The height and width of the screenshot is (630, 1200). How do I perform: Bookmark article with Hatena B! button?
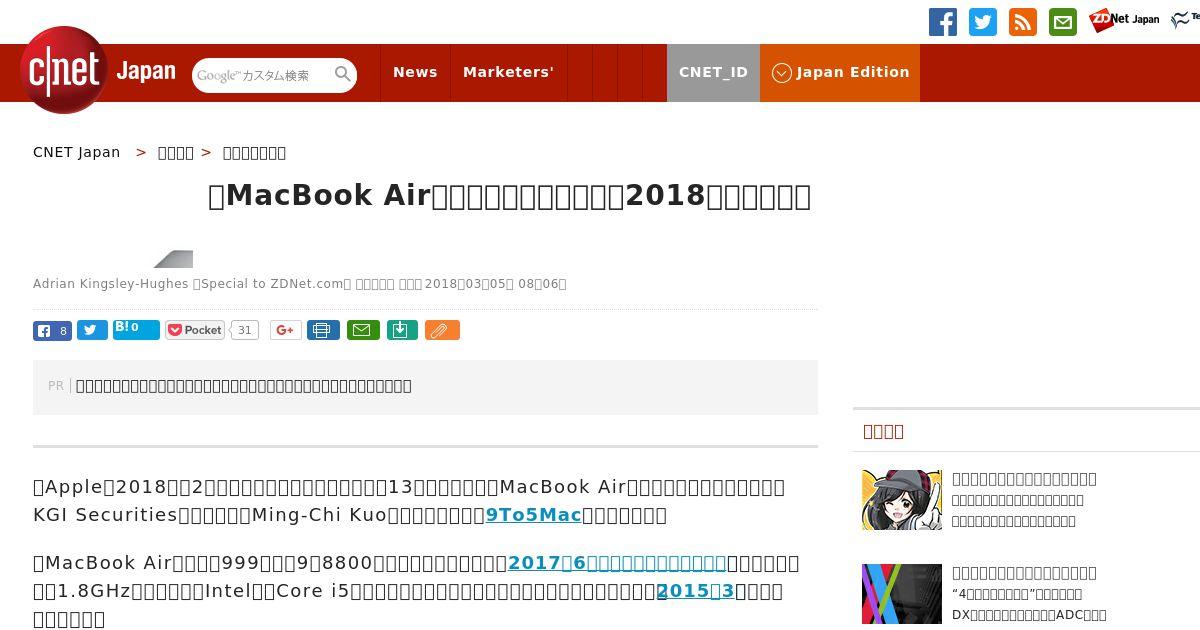[136, 329]
